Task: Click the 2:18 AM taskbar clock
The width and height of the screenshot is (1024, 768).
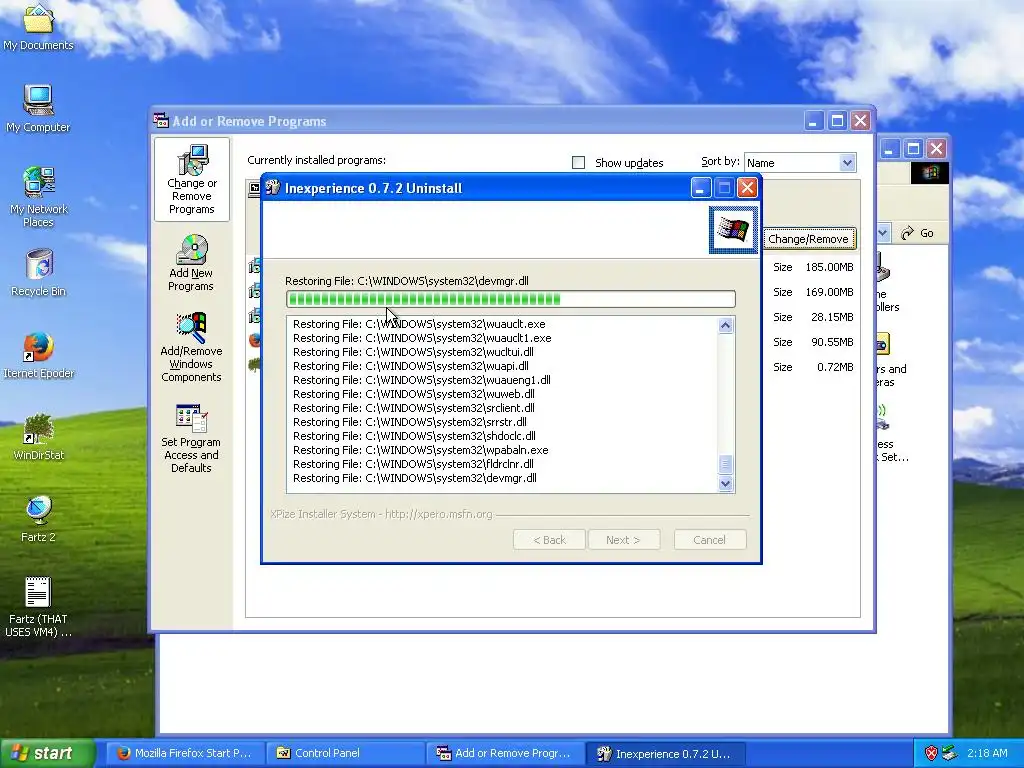Action: (x=987, y=753)
